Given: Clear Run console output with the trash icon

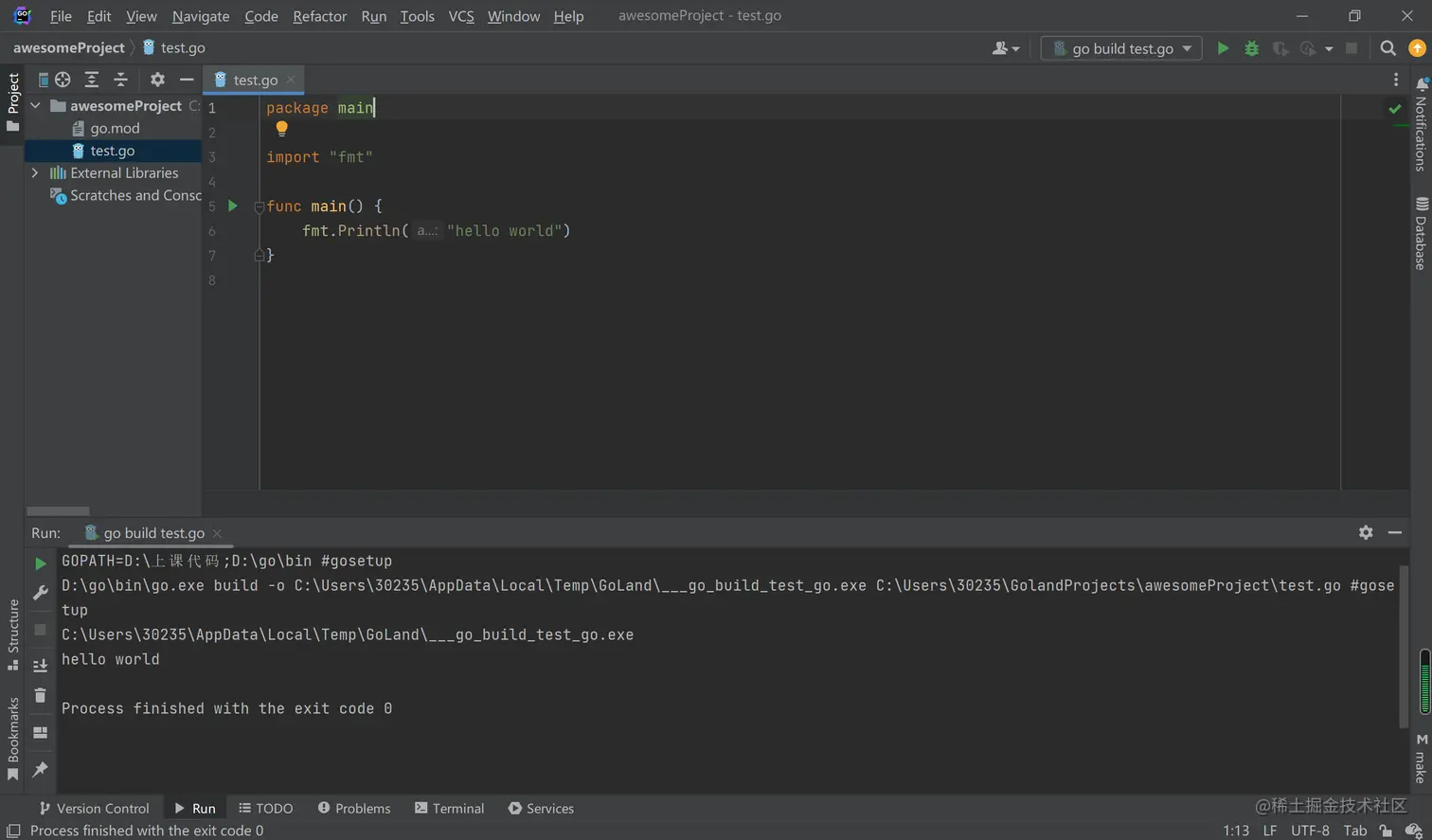Looking at the screenshot, I should coord(40,696).
